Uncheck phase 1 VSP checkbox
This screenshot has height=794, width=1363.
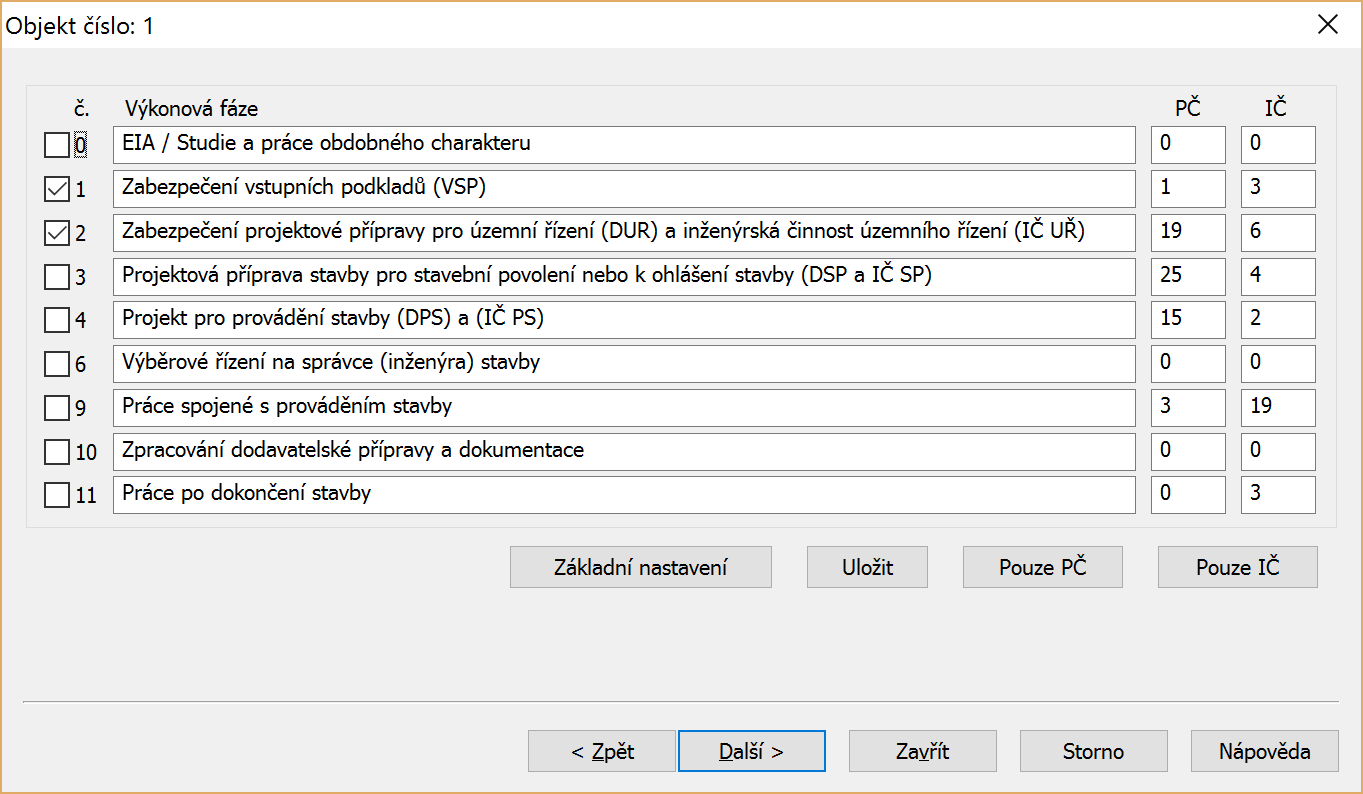coord(57,189)
